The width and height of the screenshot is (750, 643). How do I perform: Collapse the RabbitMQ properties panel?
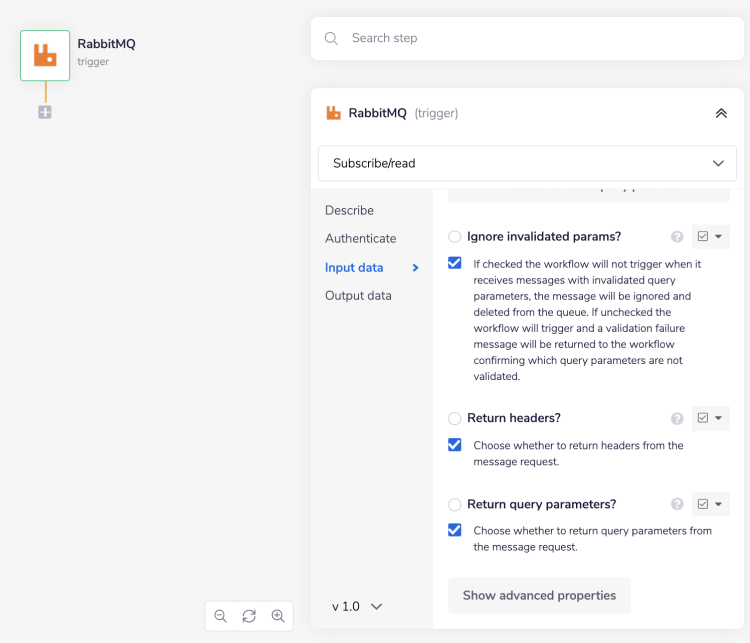point(721,113)
